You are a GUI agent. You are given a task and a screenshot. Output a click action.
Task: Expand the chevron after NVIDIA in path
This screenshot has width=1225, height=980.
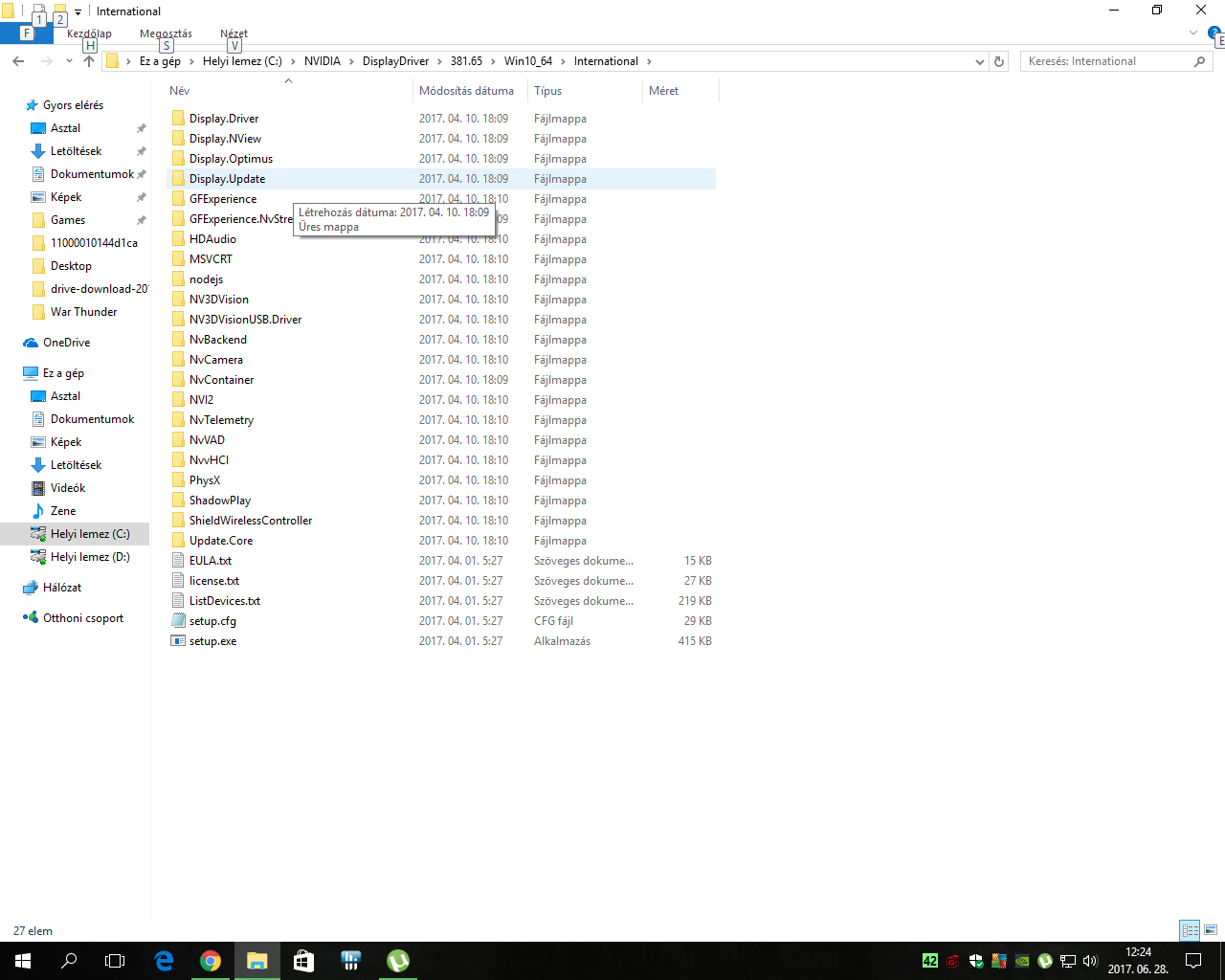click(x=351, y=61)
